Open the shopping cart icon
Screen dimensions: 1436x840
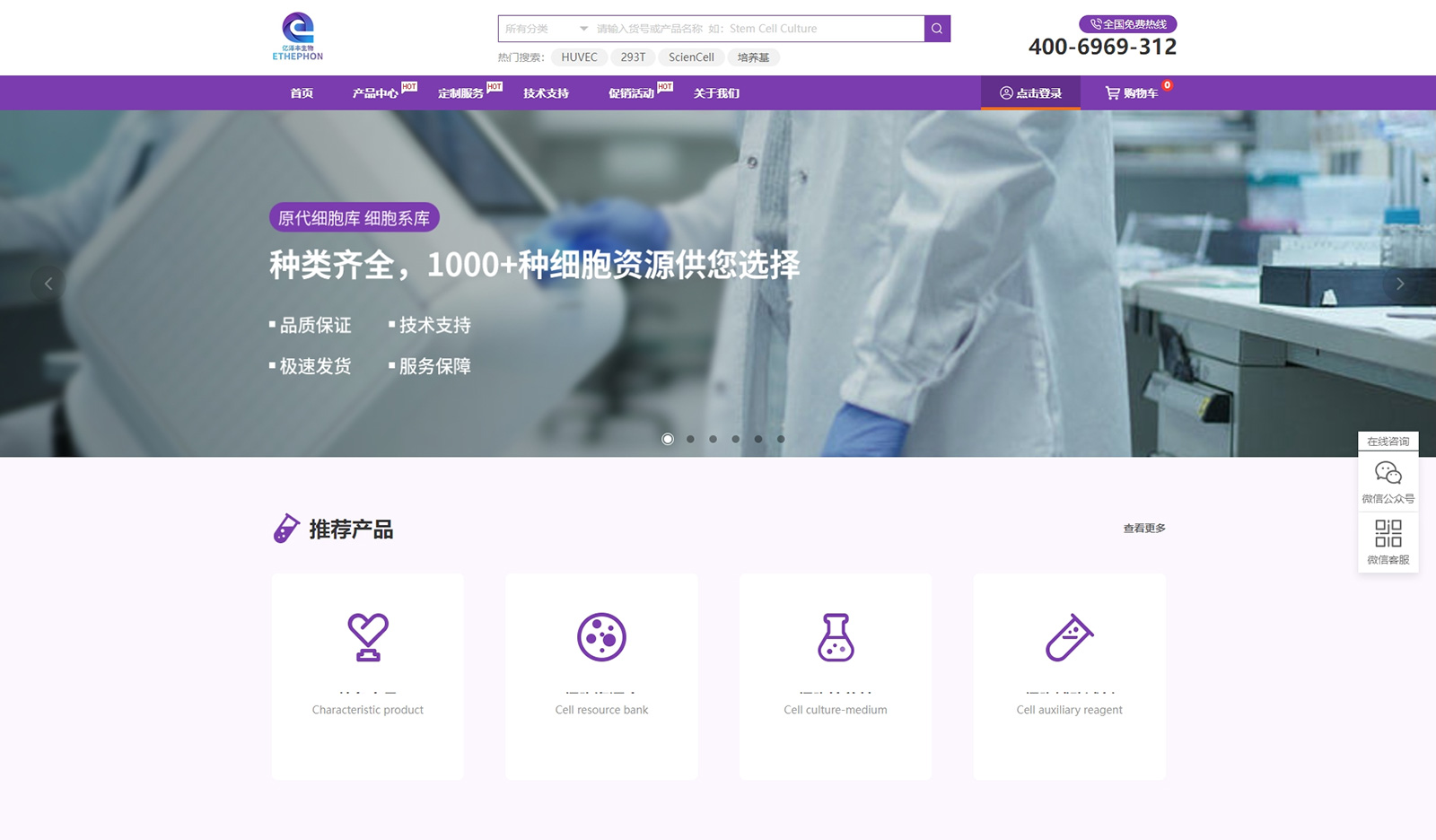coord(1113,93)
